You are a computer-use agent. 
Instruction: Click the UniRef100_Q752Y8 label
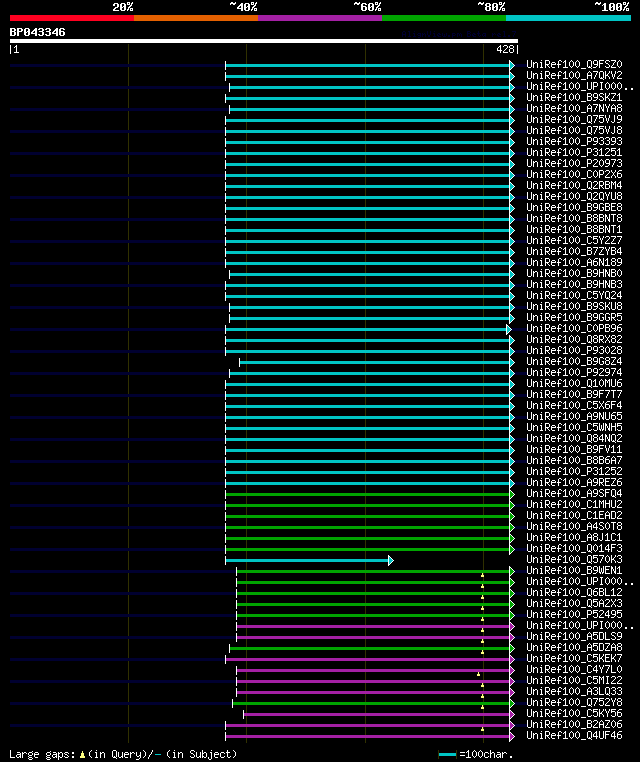coord(574,703)
